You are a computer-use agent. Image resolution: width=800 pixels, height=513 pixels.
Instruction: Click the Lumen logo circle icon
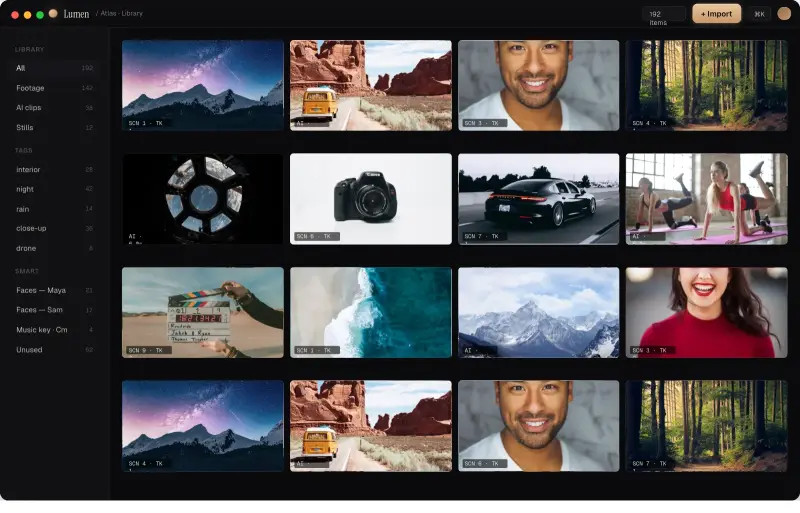click(x=53, y=14)
